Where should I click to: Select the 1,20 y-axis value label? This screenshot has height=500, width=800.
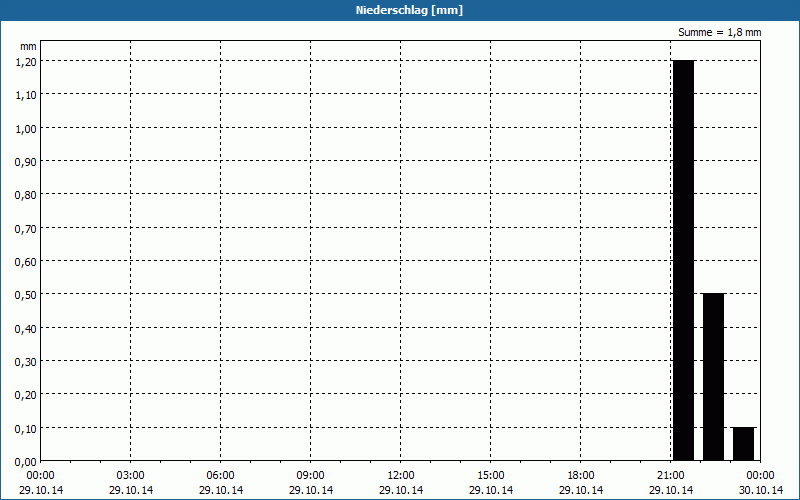pos(26,62)
